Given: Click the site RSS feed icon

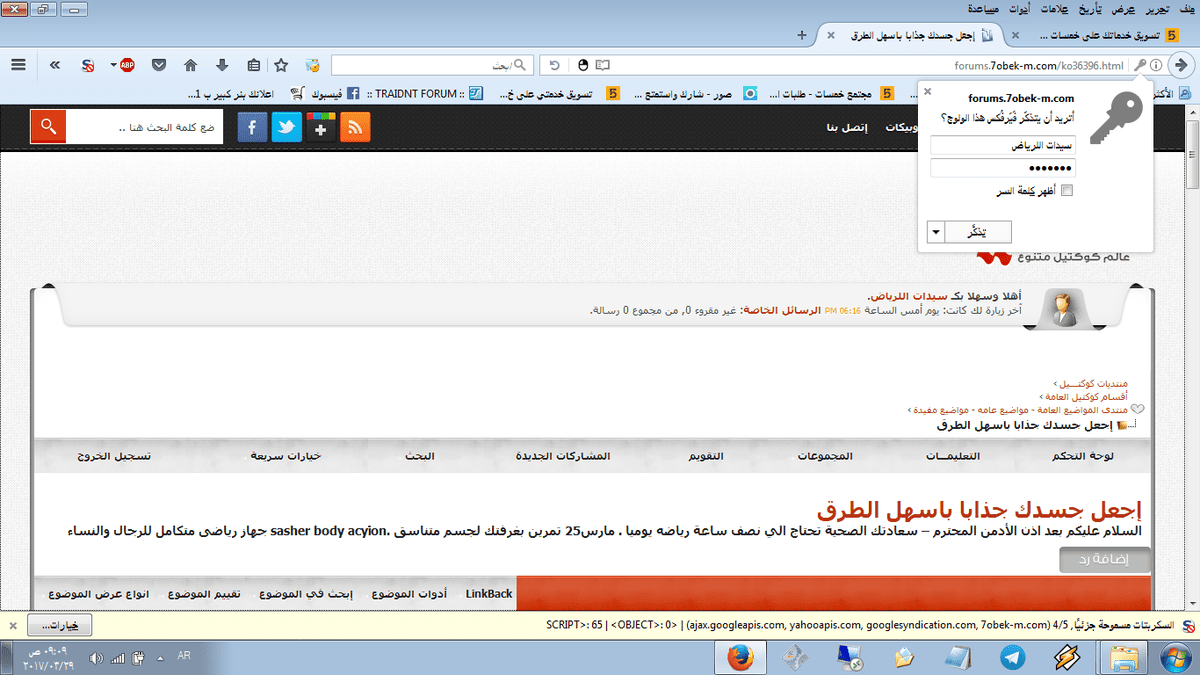Looking at the screenshot, I should point(356,128).
